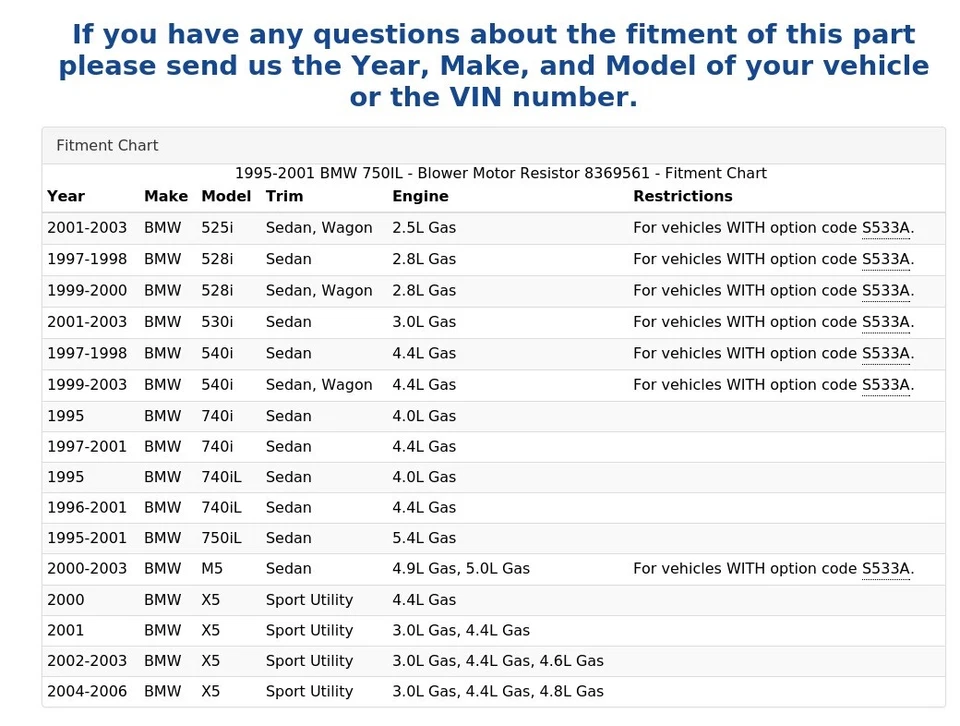Viewport: 960px width, 726px height.
Task: Click the Engine column header
Action: (x=420, y=197)
